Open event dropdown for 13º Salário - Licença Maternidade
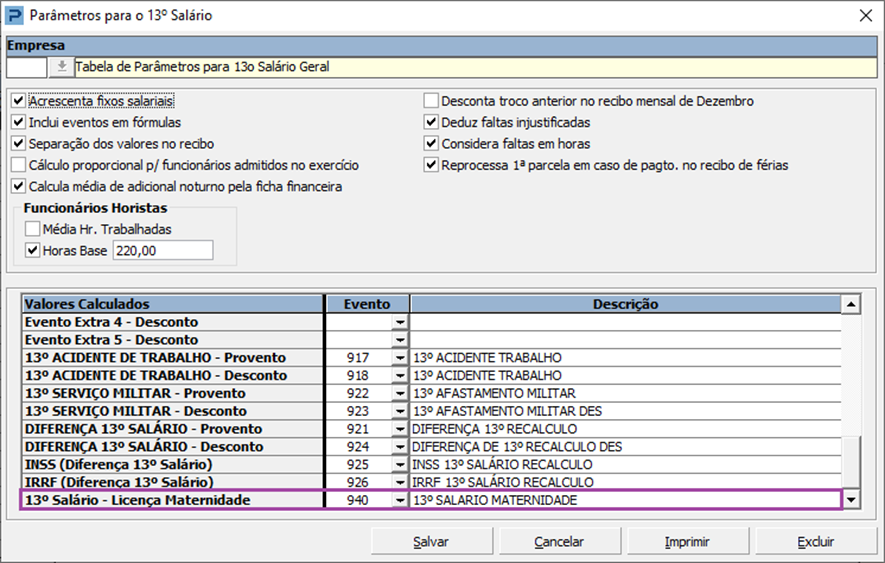The width and height of the screenshot is (885, 563). 400,500
